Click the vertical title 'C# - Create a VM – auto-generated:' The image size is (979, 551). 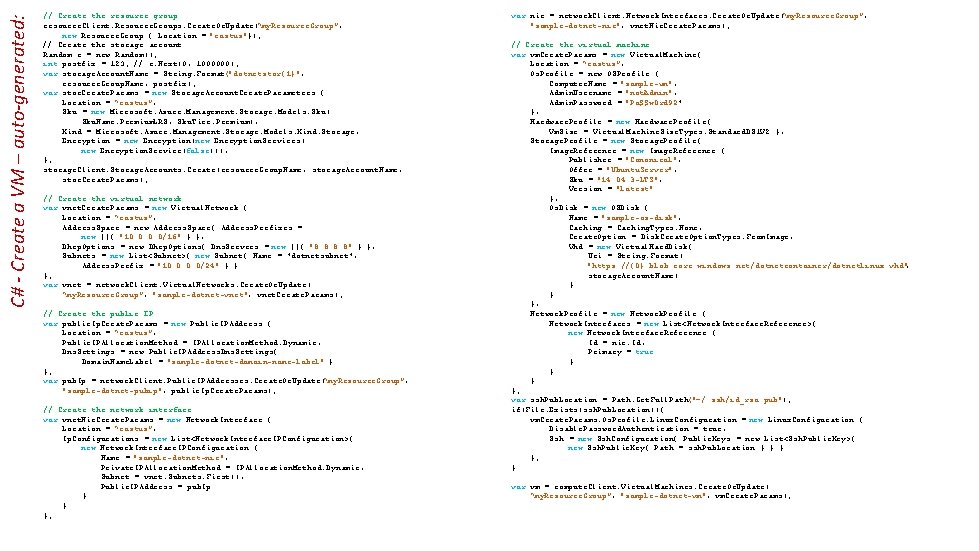(x=18, y=161)
